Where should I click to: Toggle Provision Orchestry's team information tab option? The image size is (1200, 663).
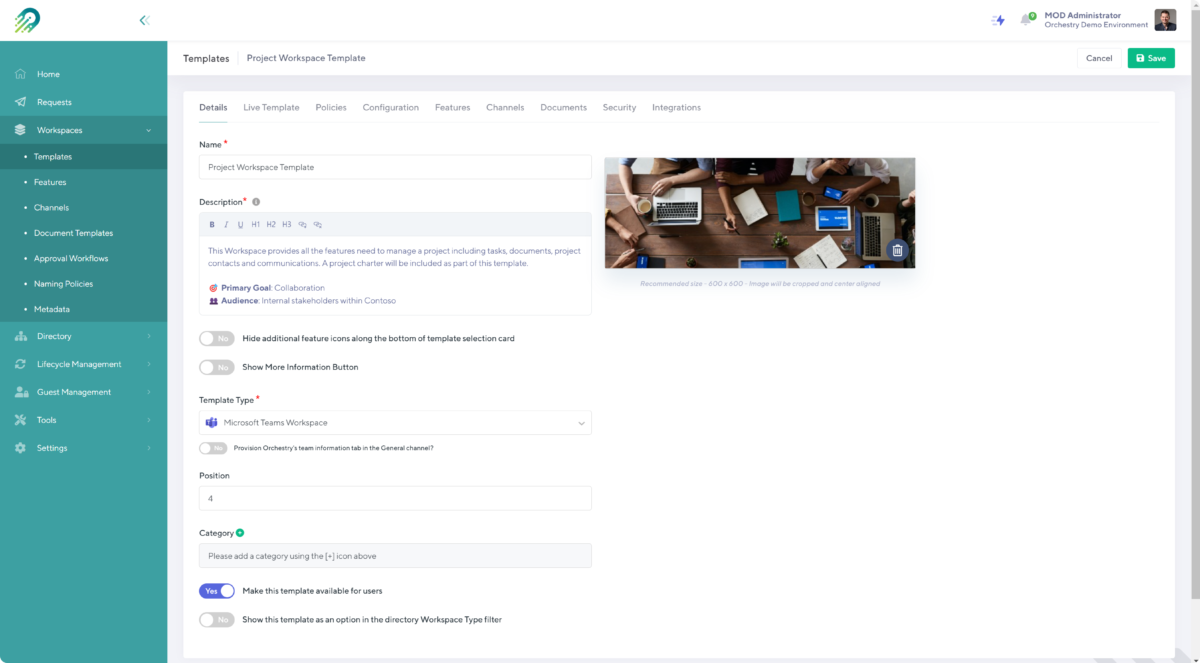[x=214, y=448]
